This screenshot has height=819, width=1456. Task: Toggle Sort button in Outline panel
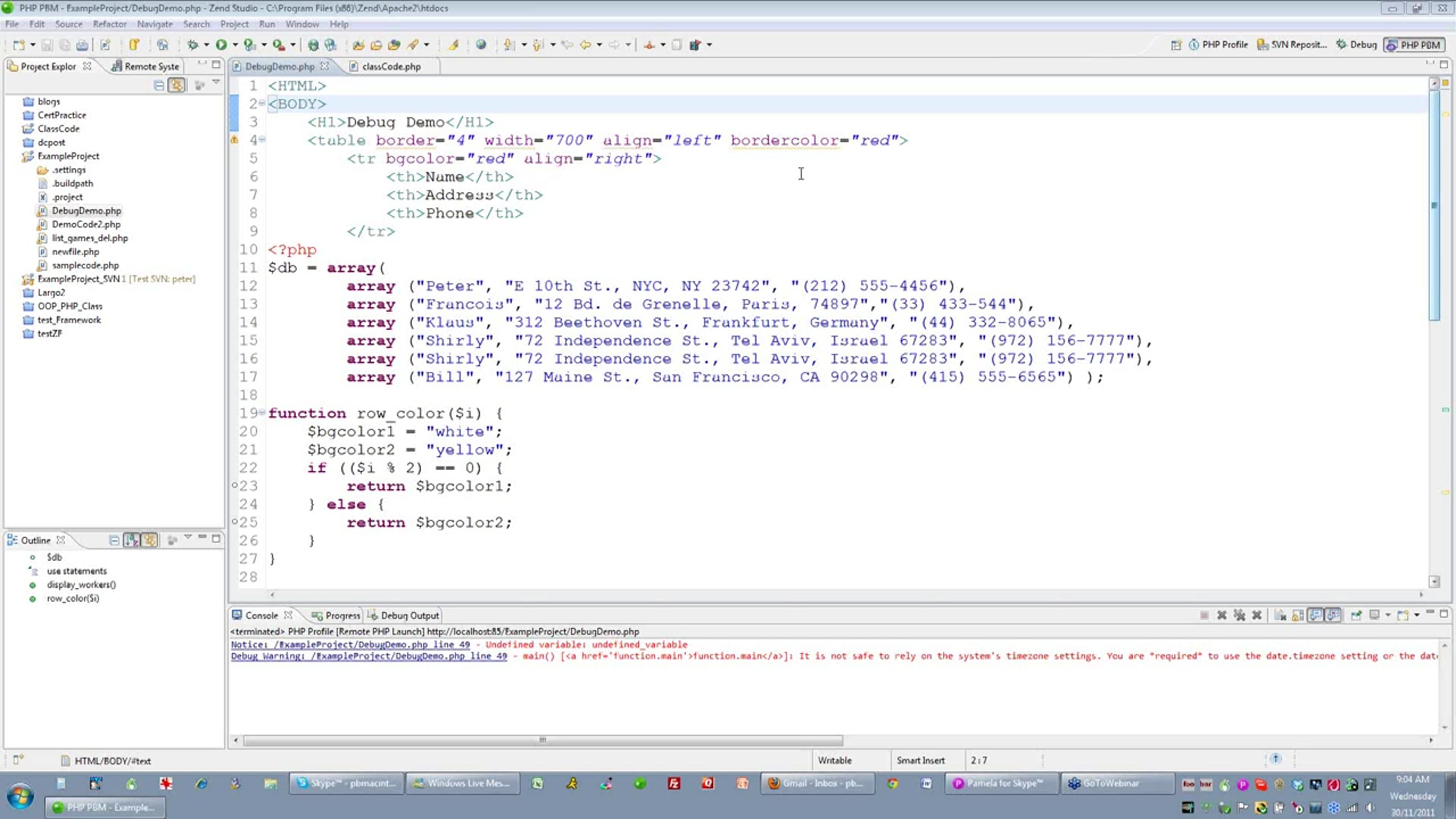tap(132, 540)
